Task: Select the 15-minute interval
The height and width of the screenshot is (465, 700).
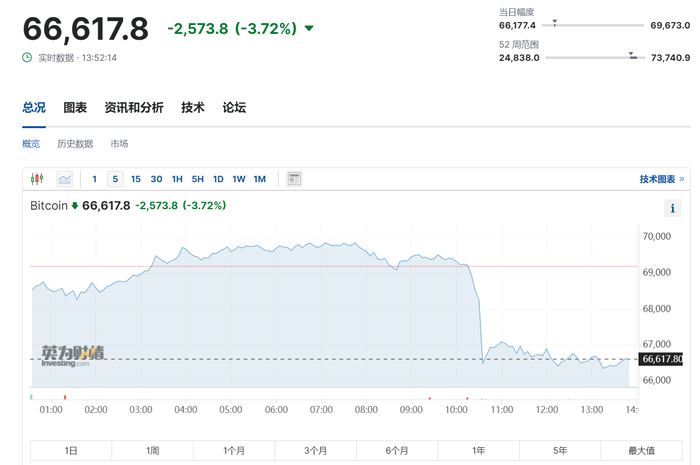Action: 136,179
